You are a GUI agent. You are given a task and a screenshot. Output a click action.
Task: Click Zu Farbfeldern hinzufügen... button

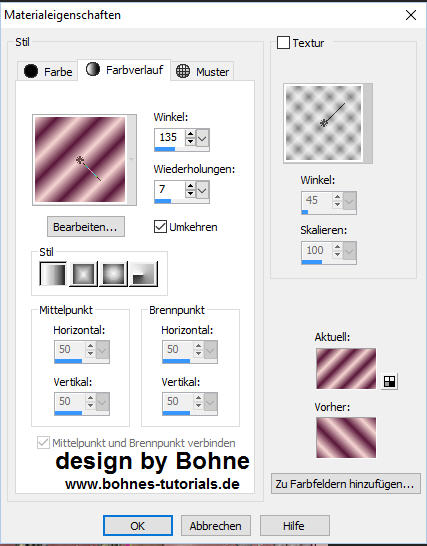pos(346,484)
